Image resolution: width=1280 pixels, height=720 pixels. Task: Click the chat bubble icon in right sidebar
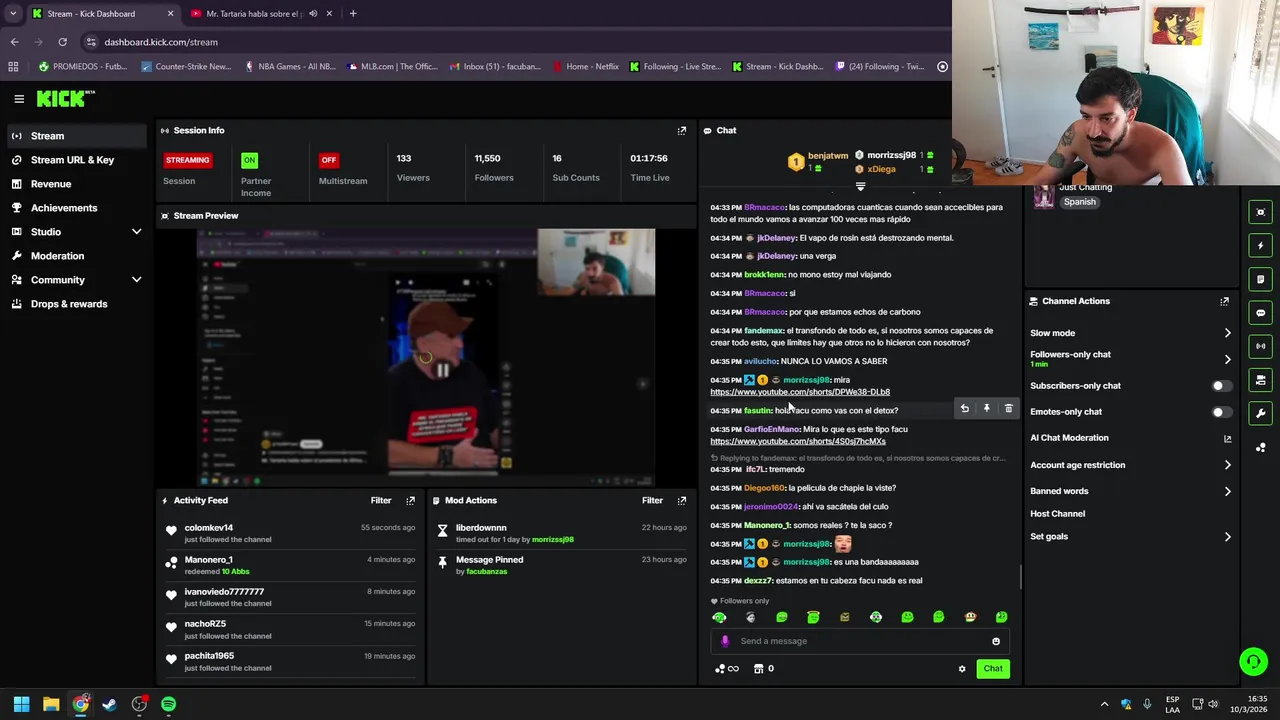tap(1261, 313)
